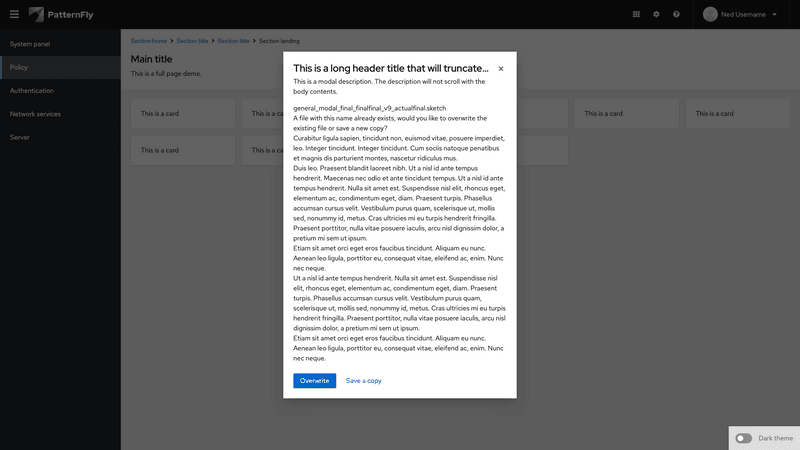Open Authentication in sidebar navigation
Screen dimensions: 800x450
click(32, 91)
